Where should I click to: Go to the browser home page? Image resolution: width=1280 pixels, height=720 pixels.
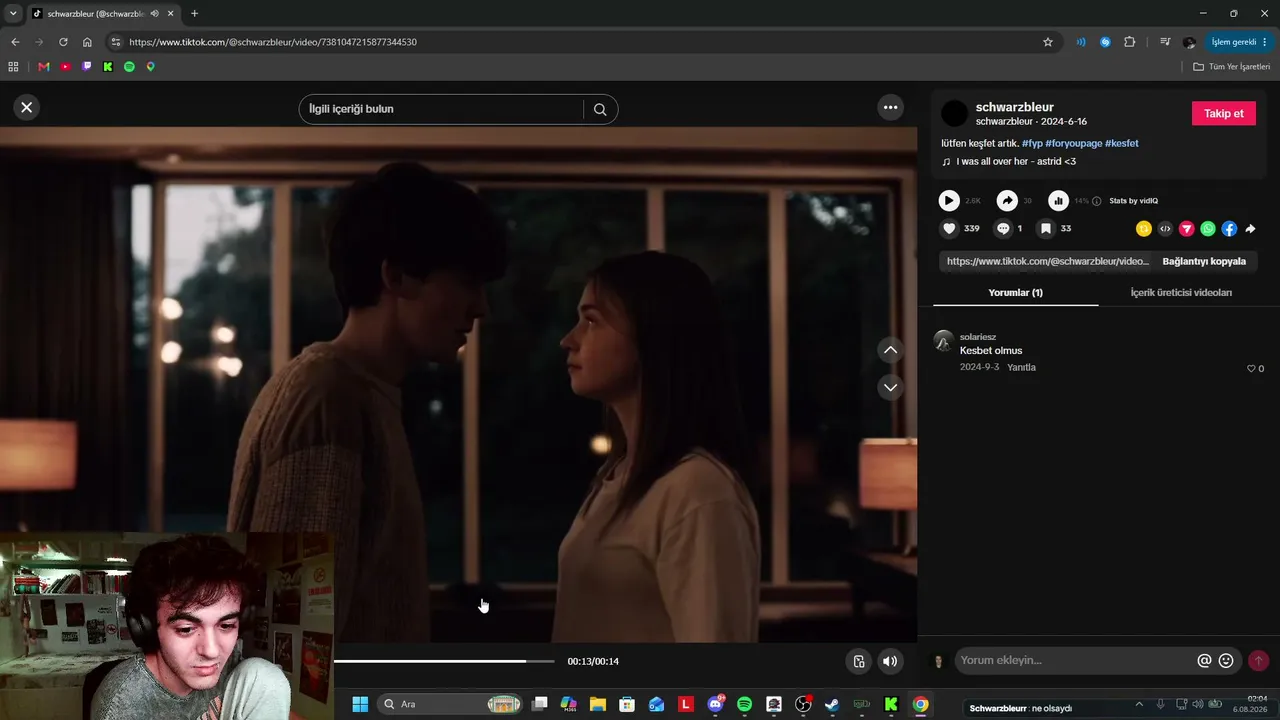(x=87, y=42)
